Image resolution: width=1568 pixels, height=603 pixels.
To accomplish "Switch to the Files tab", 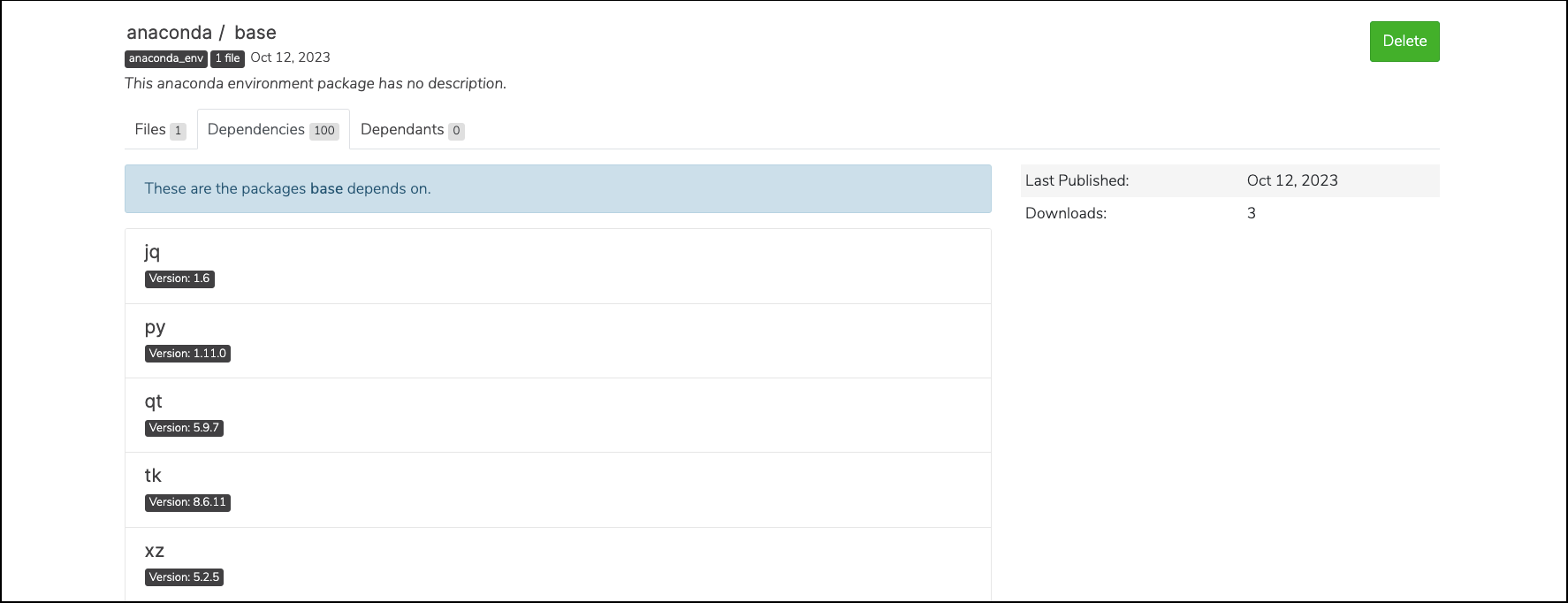I will click(x=160, y=130).
